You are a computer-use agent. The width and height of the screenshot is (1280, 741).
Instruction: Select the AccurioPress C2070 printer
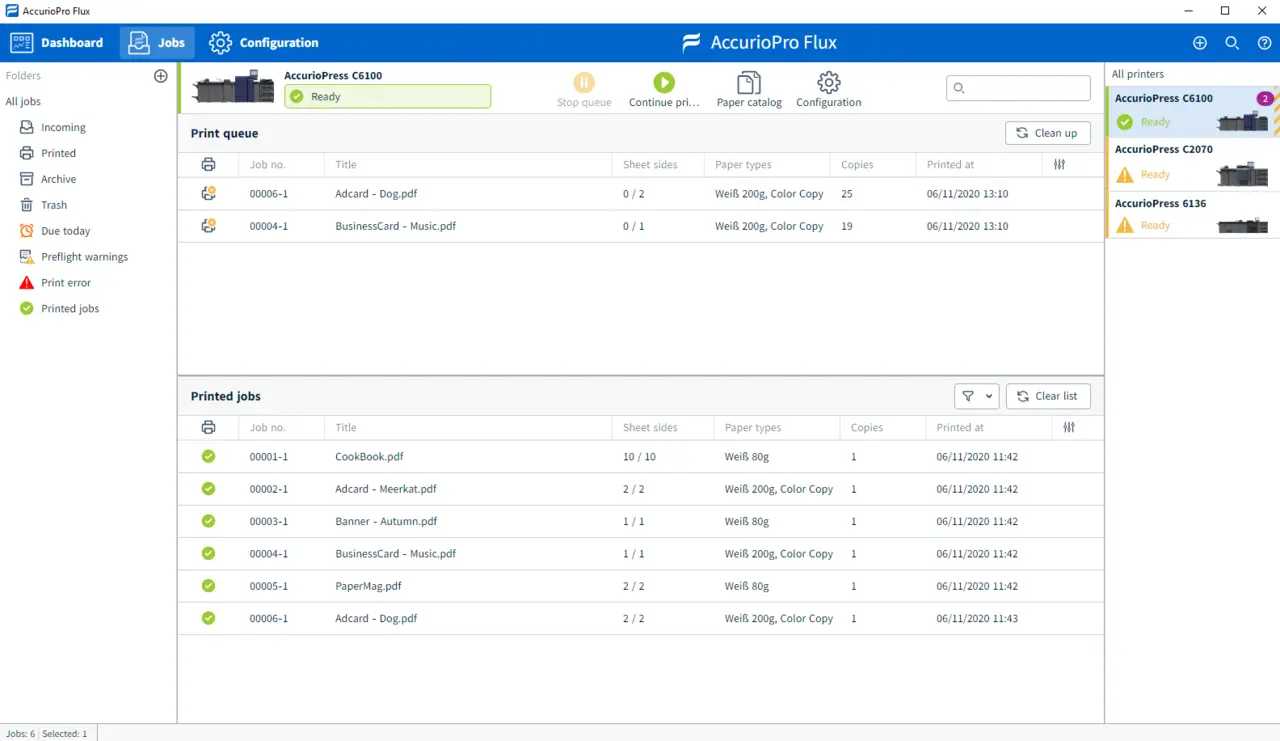click(1192, 163)
